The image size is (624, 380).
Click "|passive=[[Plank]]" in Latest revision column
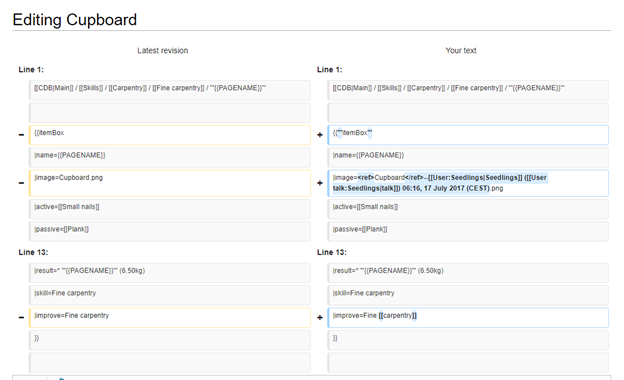point(170,231)
